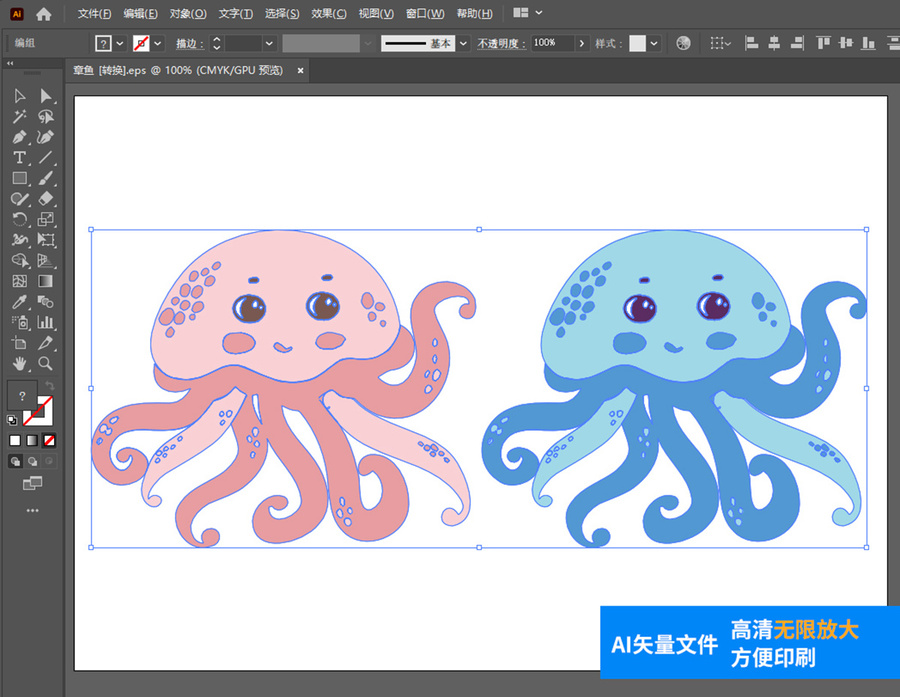Change the screen mode icon
Image resolution: width=900 pixels, height=697 pixels.
(32, 483)
